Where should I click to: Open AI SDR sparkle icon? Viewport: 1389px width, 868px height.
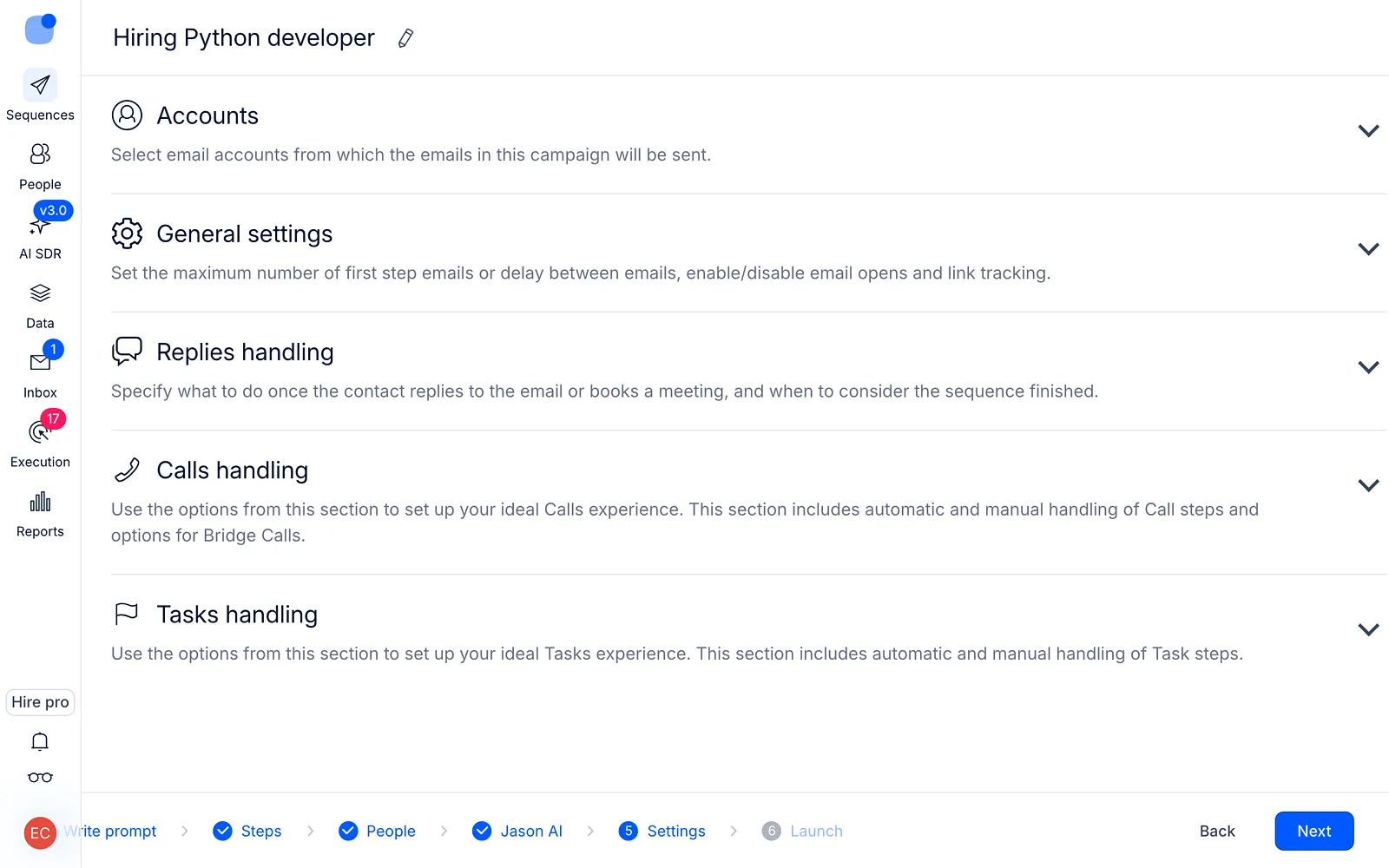coord(38,227)
